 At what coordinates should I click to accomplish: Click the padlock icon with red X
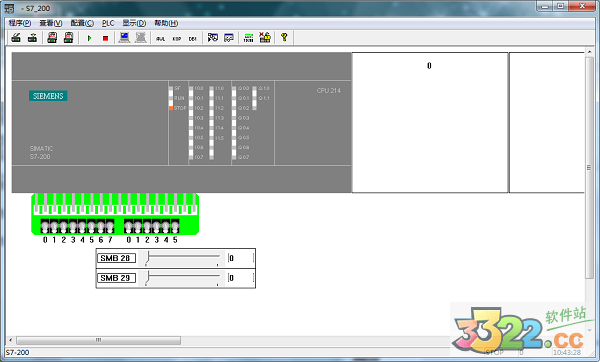point(265,38)
